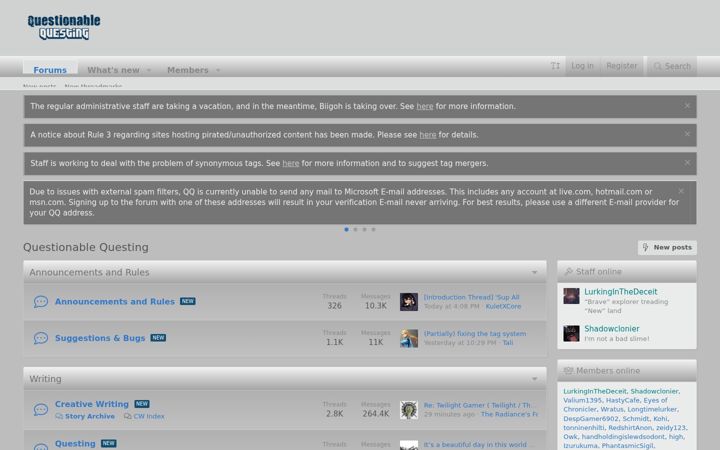Open DespGamer6902 in Members online list

tap(591, 419)
